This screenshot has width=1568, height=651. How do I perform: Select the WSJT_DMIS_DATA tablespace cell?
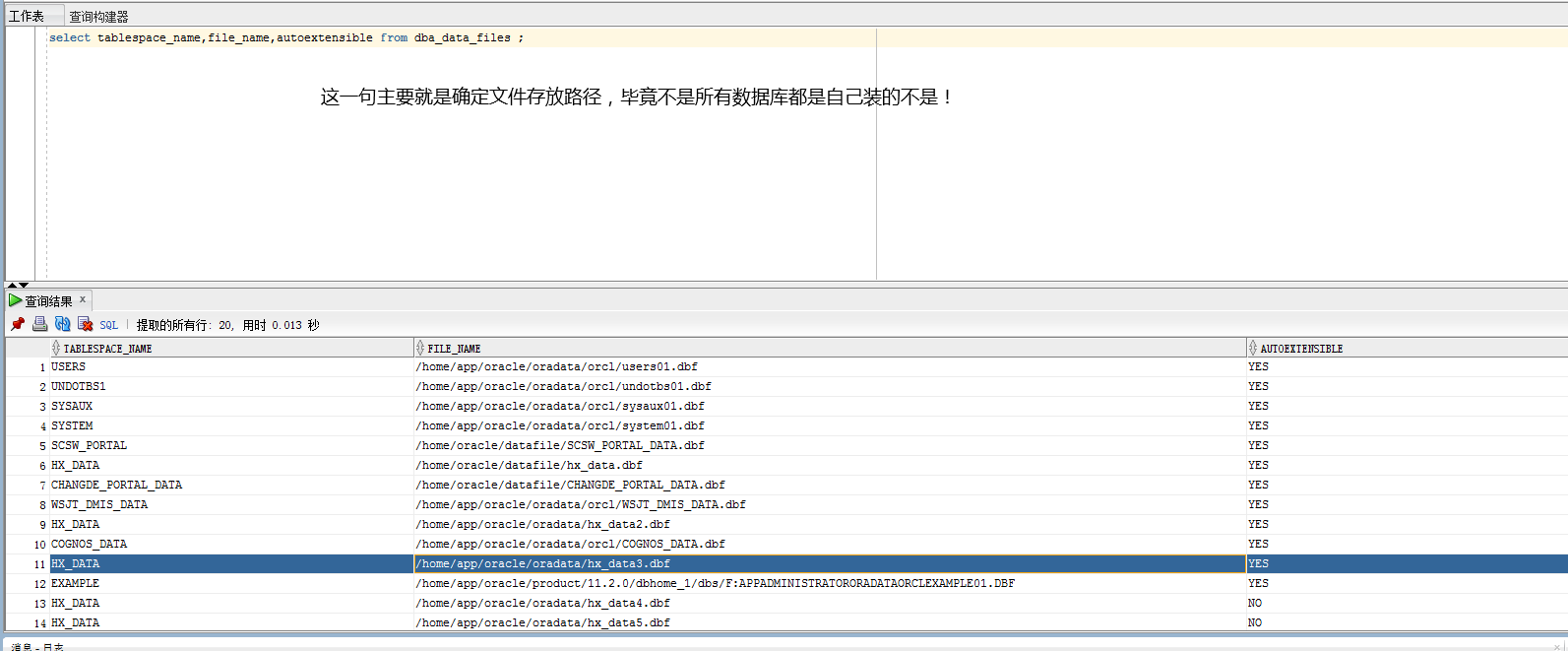(230, 504)
